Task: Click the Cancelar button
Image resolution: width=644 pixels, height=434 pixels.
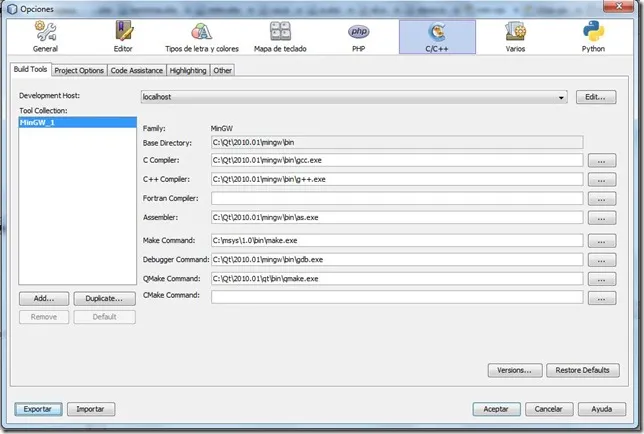Action: click(549, 409)
